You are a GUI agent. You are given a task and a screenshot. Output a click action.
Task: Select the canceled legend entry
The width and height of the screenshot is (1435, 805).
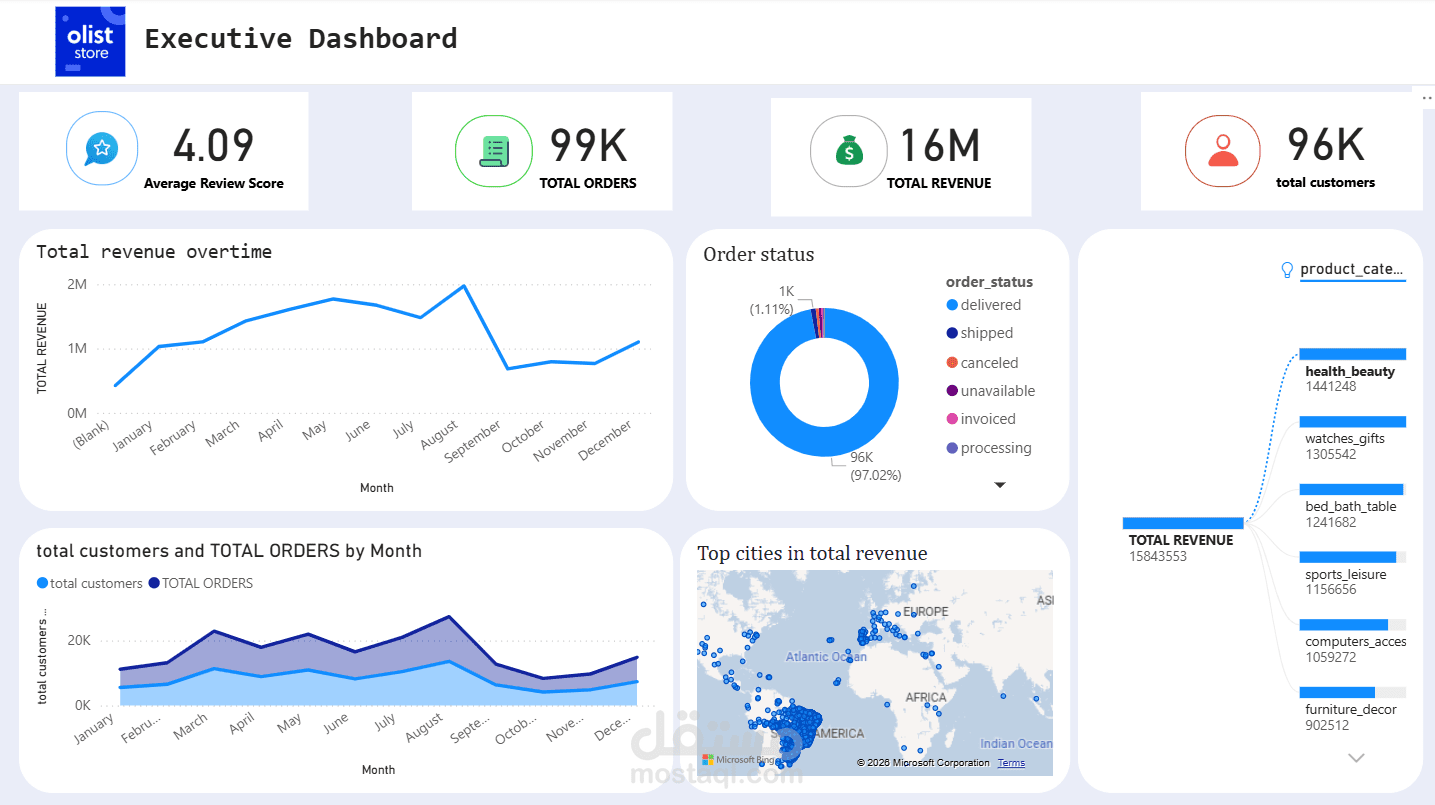982,363
